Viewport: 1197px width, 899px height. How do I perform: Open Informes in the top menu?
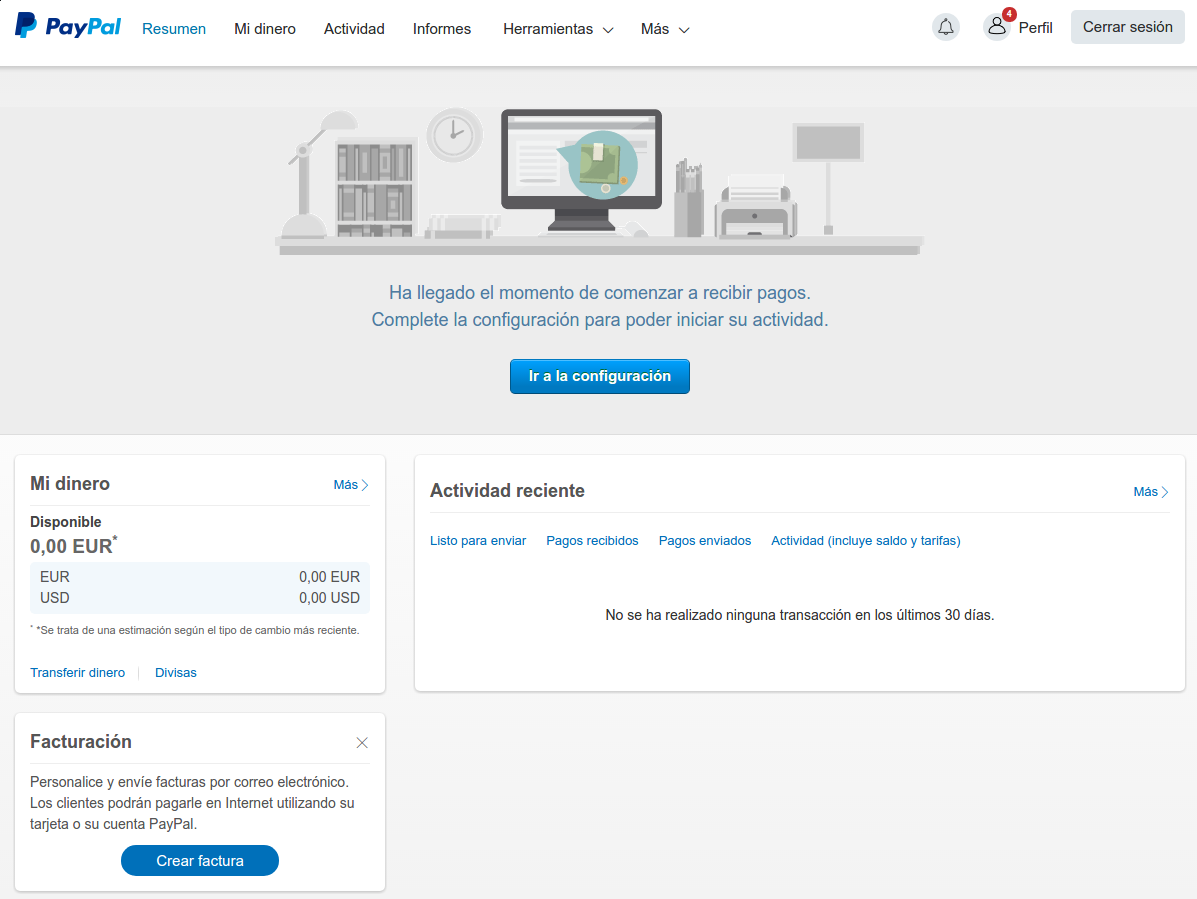442,29
